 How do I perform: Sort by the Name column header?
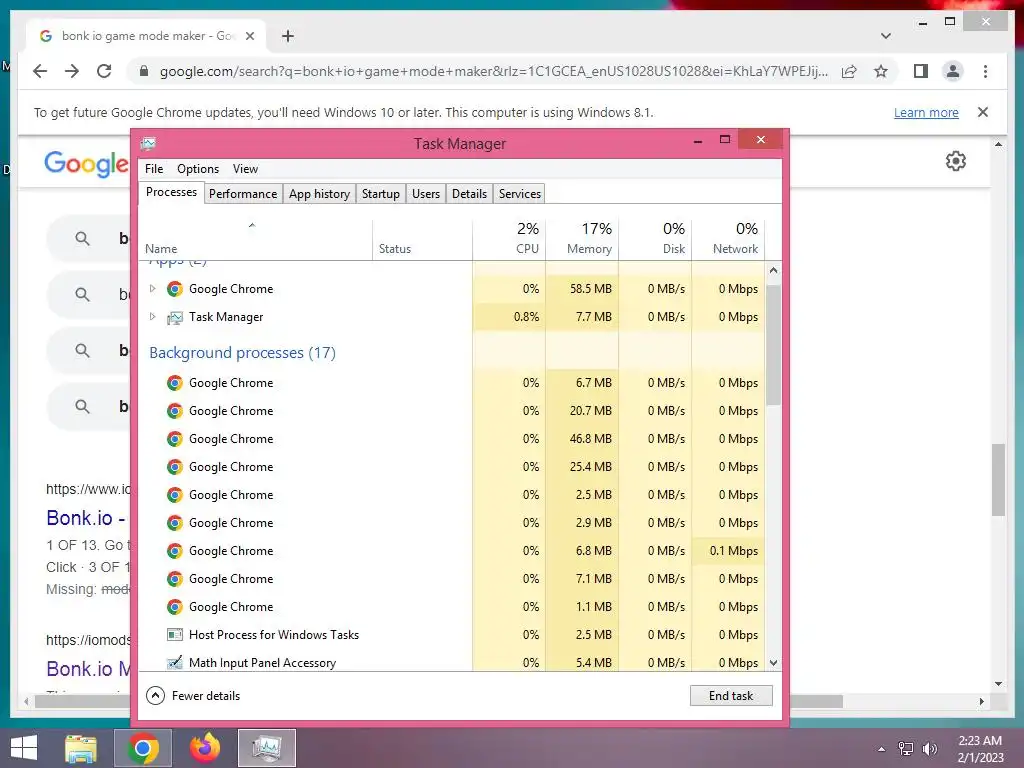(x=256, y=238)
